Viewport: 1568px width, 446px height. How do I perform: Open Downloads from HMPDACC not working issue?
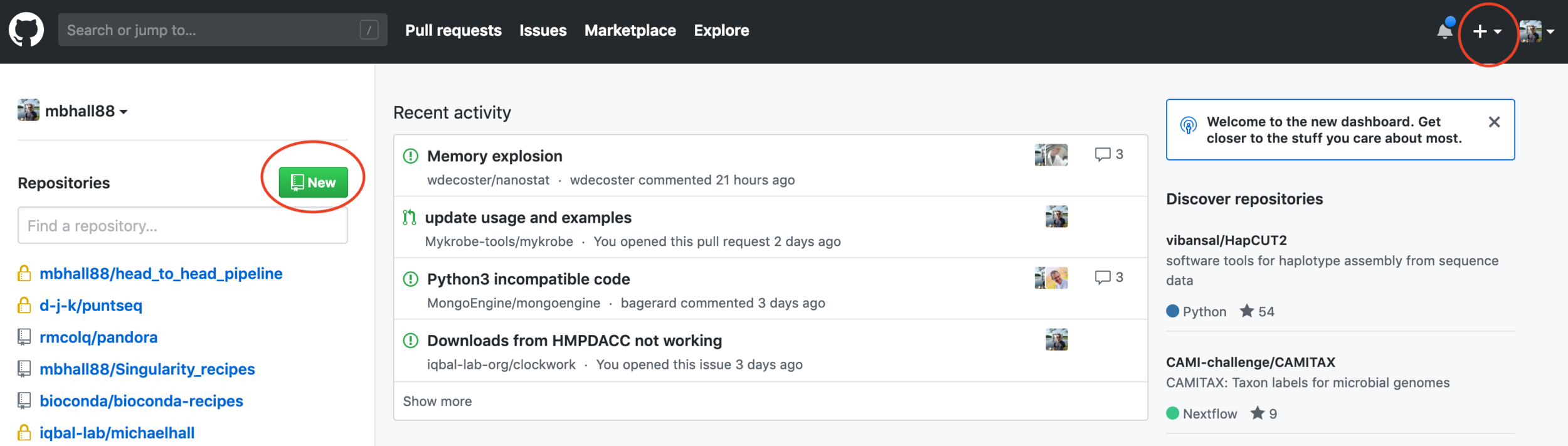pos(575,341)
